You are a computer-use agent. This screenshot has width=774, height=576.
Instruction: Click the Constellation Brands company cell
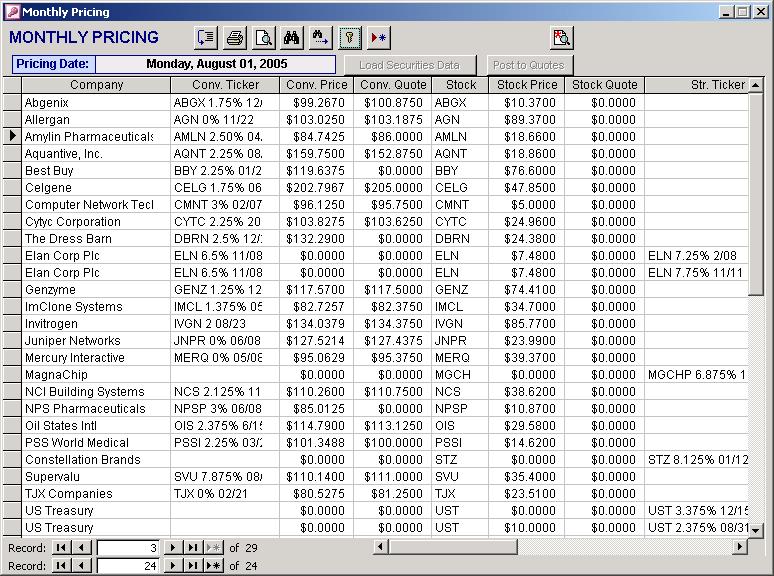coord(96,460)
